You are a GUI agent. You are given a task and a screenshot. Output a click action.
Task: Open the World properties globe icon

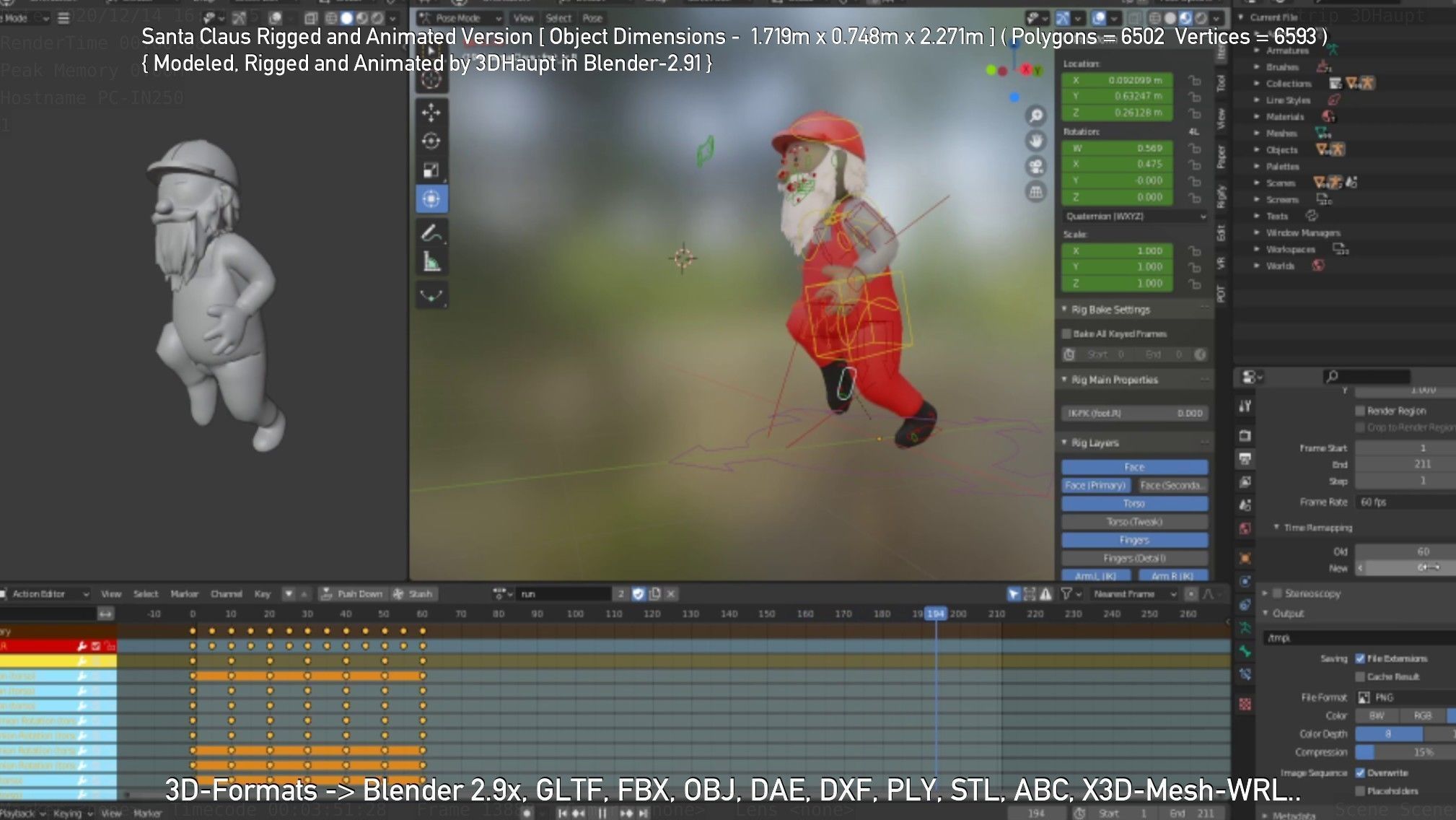1245,528
